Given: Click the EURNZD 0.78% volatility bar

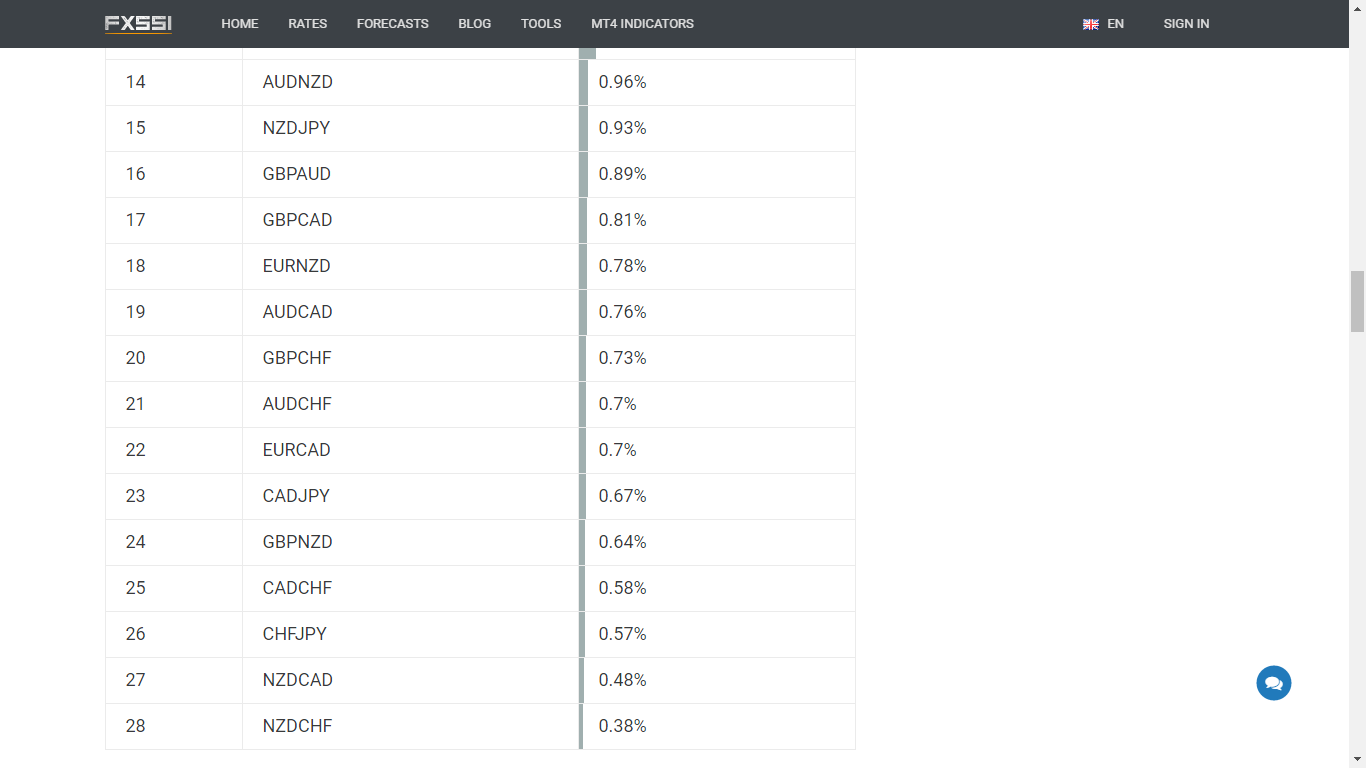Looking at the screenshot, I should pos(583,266).
